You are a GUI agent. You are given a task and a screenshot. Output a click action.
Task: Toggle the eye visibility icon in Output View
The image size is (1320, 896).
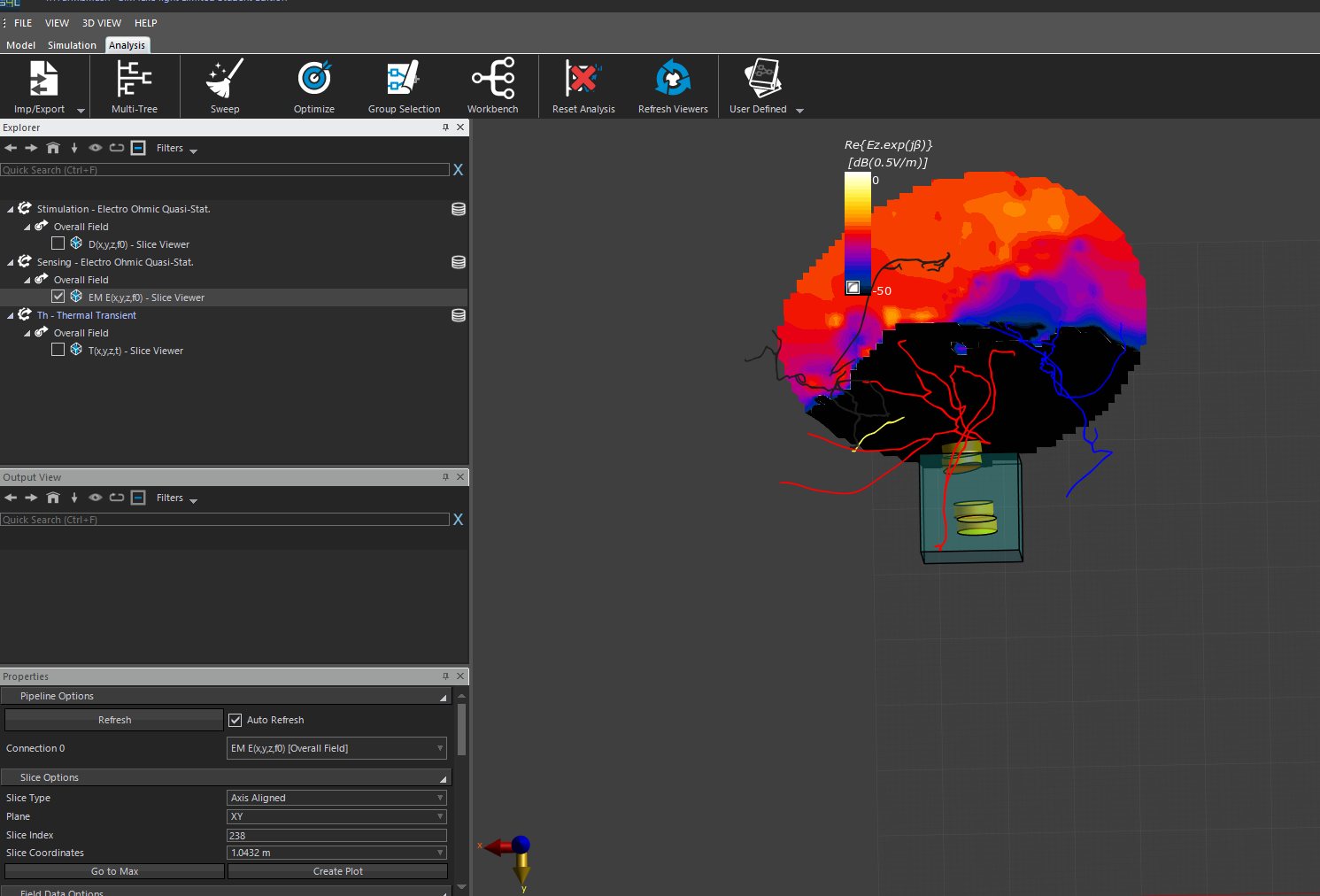[95, 498]
